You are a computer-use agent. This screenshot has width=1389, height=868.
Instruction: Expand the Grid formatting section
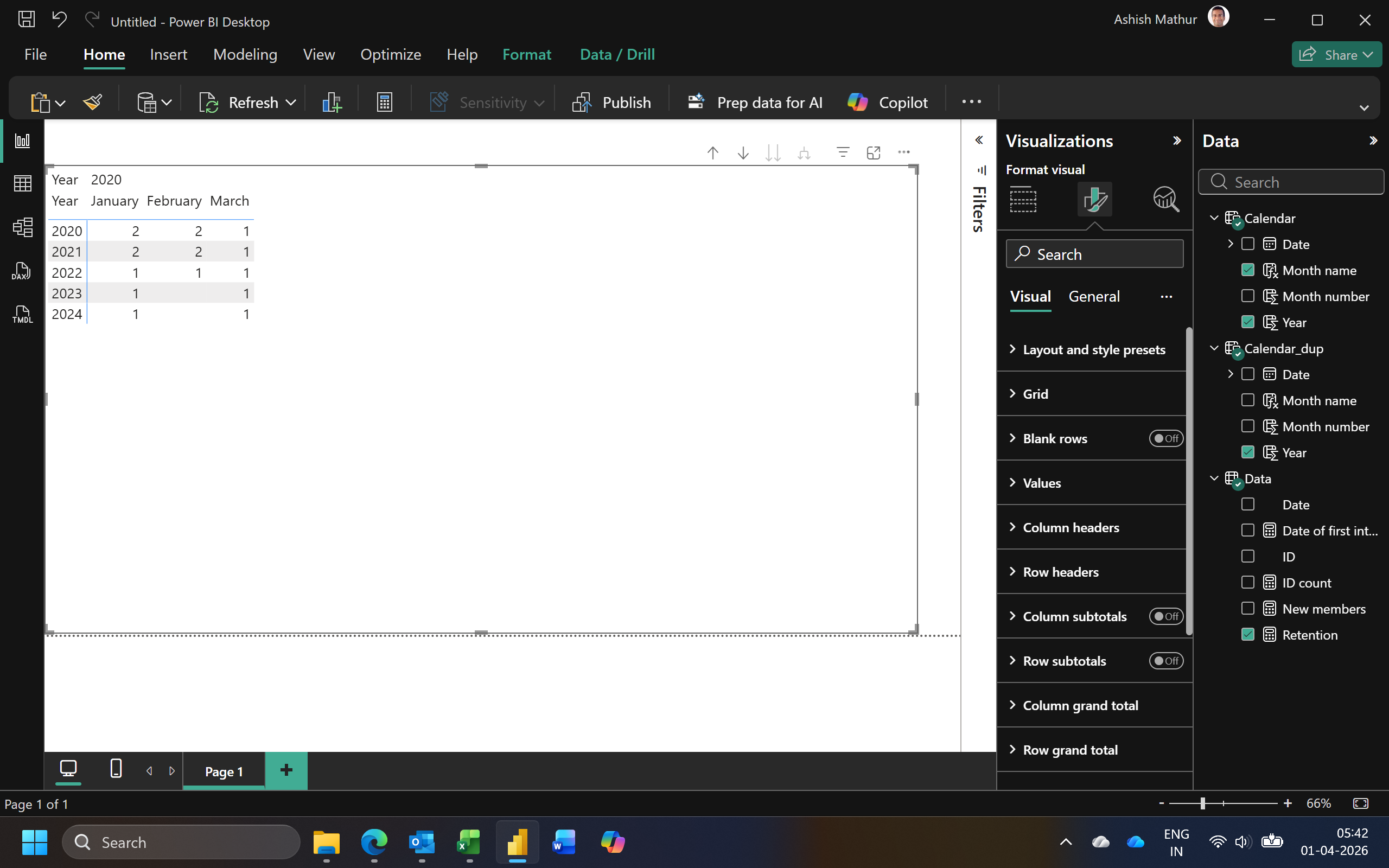[1092, 394]
